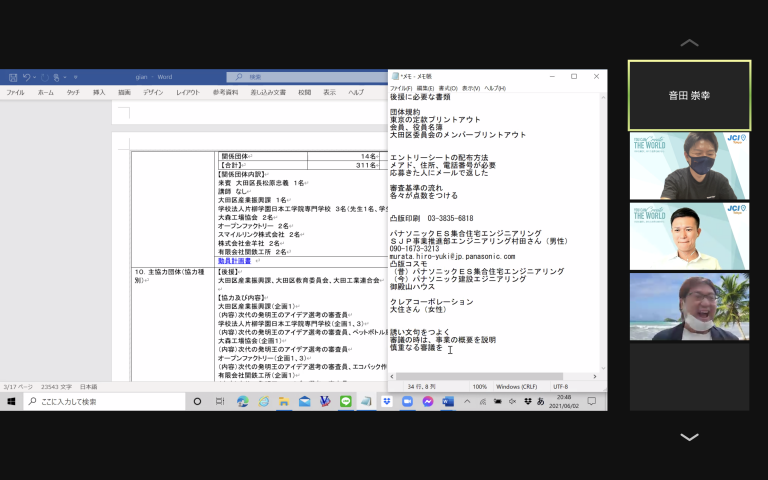Open Messenger from the taskbar
The width and height of the screenshot is (768, 480).
pos(427,401)
